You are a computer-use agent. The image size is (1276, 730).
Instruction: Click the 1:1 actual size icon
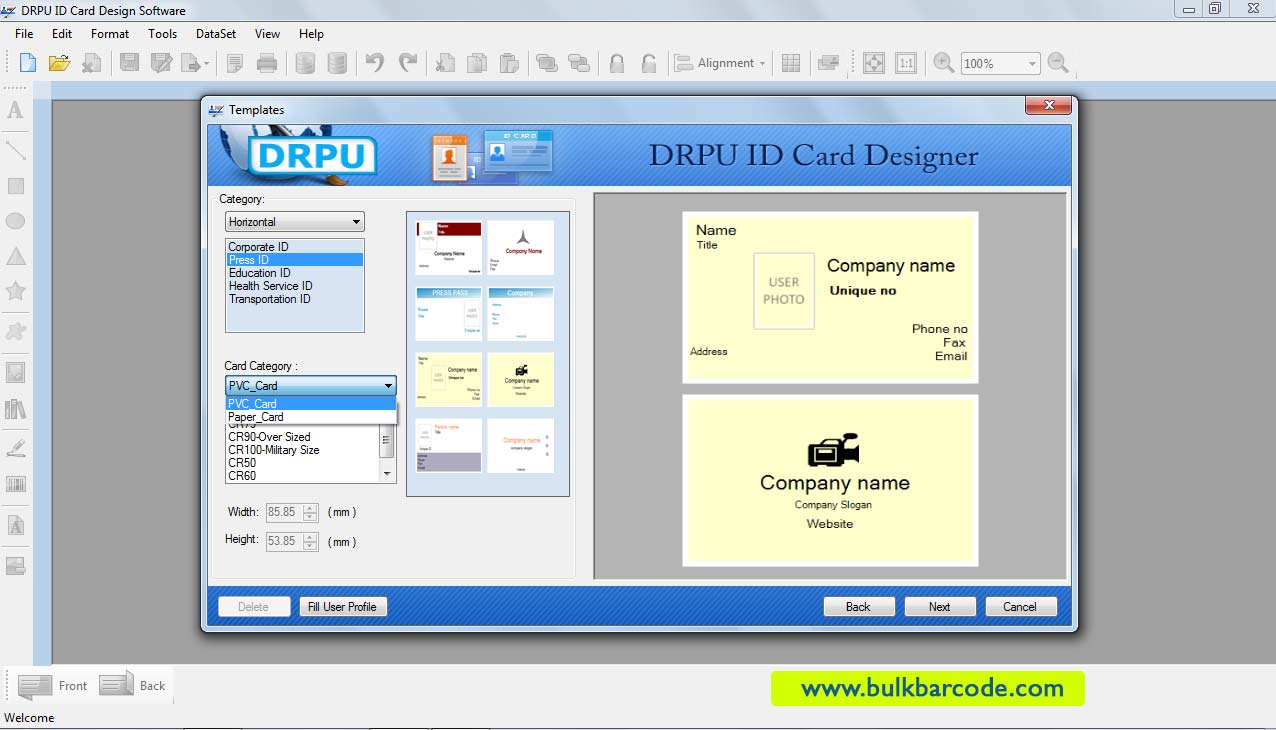(x=906, y=63)
